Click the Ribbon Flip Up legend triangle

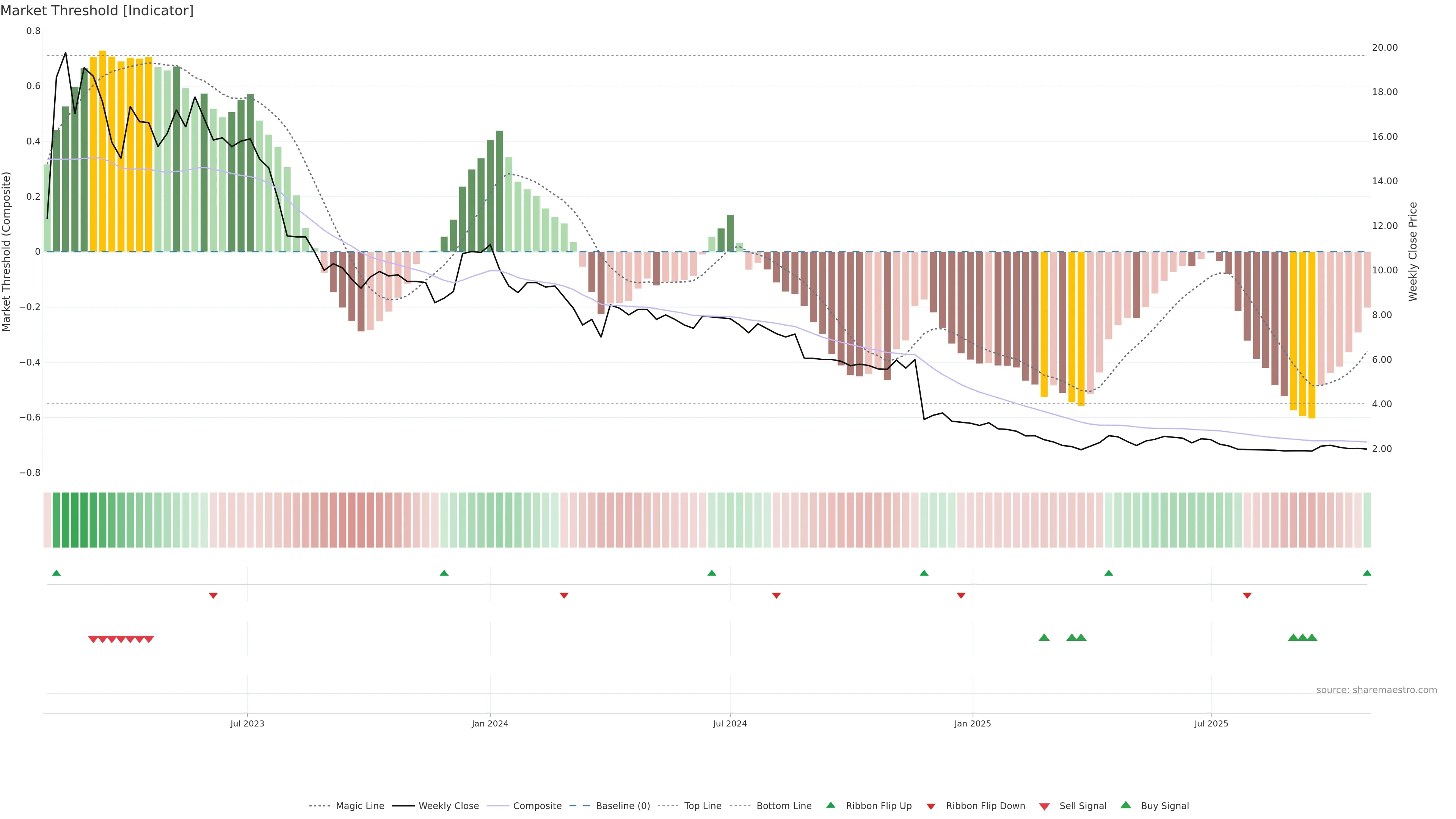(x=830, y=805)
